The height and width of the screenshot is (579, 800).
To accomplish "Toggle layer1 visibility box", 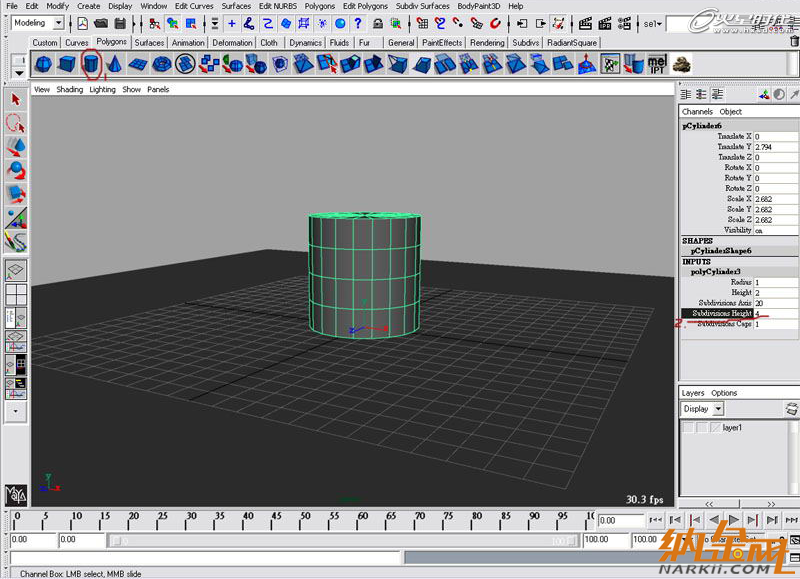I will [x=688, y=428].
